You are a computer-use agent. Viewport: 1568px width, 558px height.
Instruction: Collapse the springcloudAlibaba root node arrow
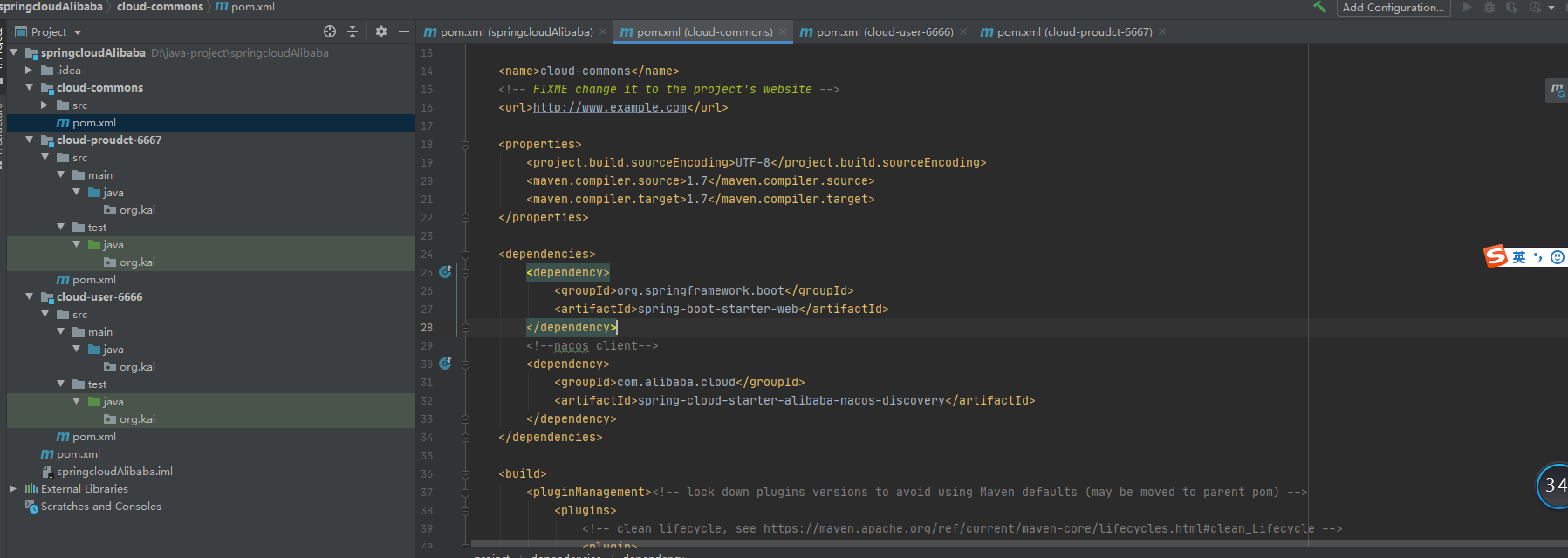coord(14,52)
